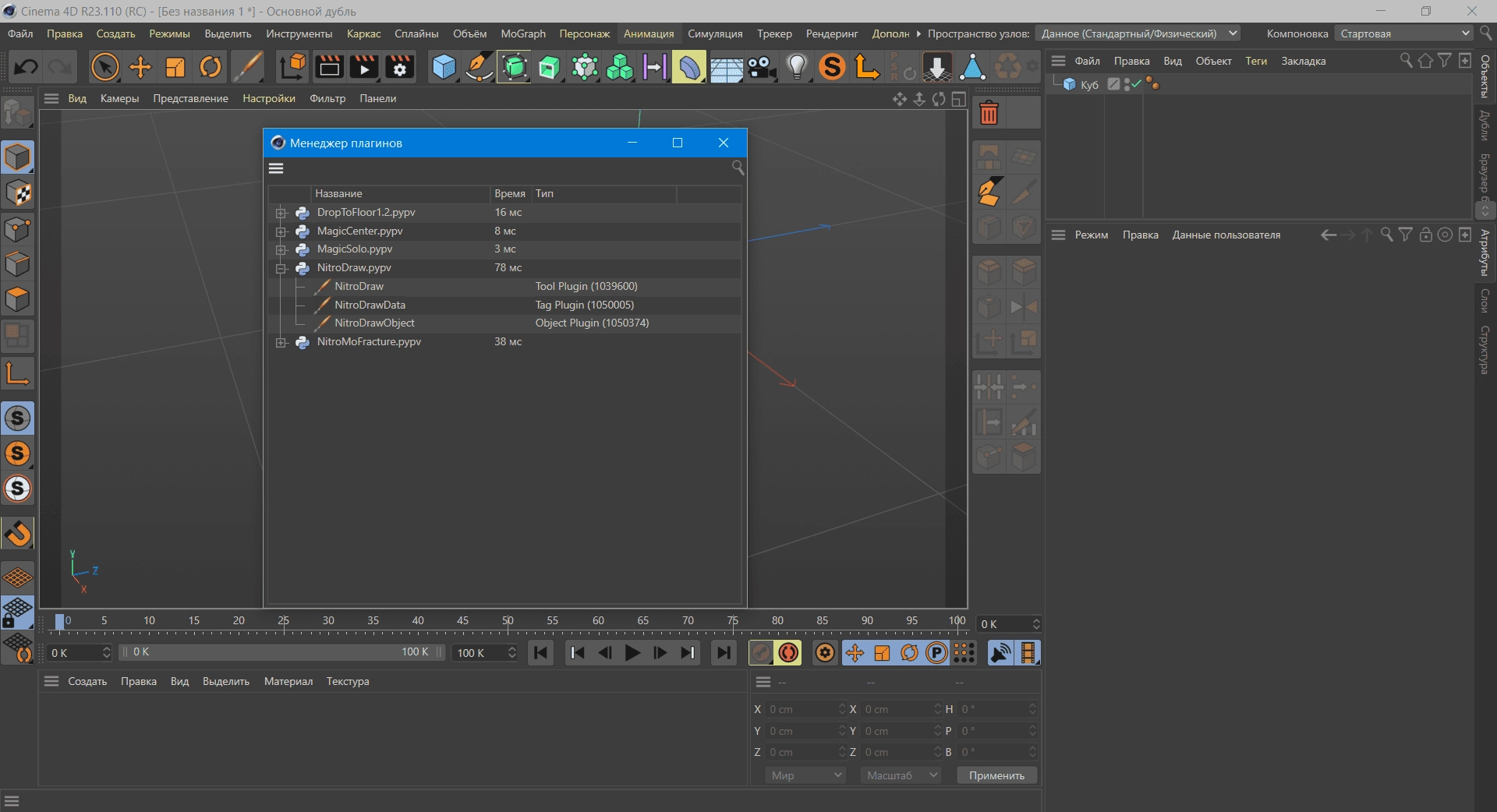
Task: Sort plugins by Название column header
Action: coord(399,193)
